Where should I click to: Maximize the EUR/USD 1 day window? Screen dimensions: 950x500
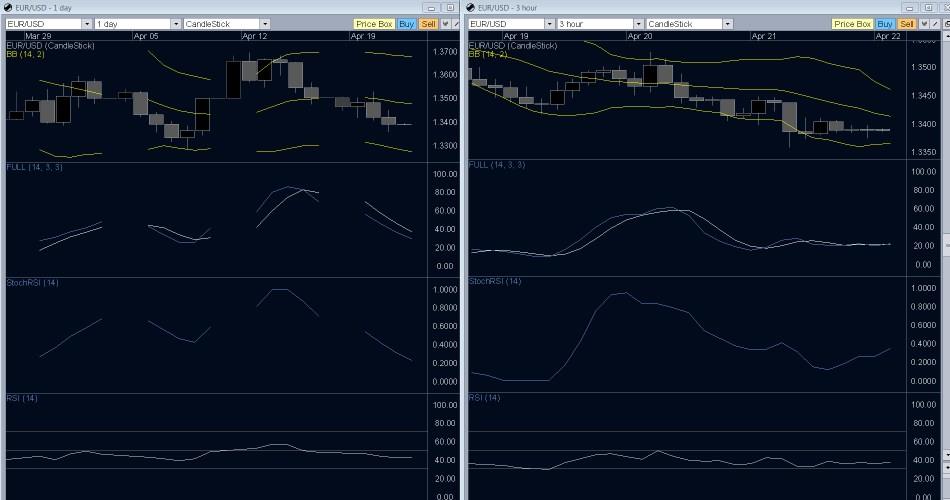pyautogui.click(x=450, y=8)
